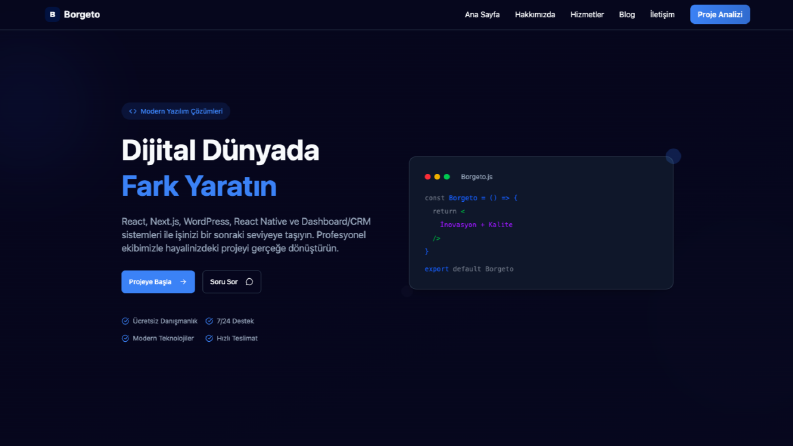Click the check icon beside Modern Teknolojiler
The image size is (793, 446).
(125, 338)
